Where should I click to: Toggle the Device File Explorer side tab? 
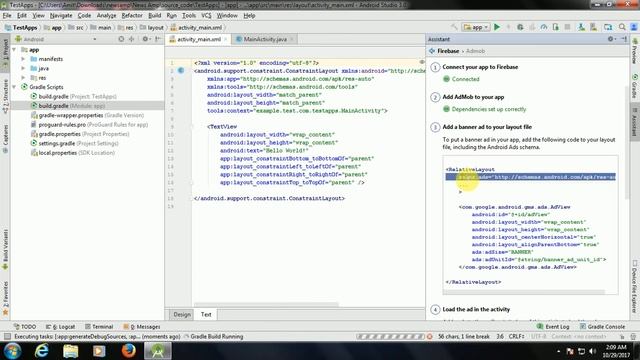point(635,287)
